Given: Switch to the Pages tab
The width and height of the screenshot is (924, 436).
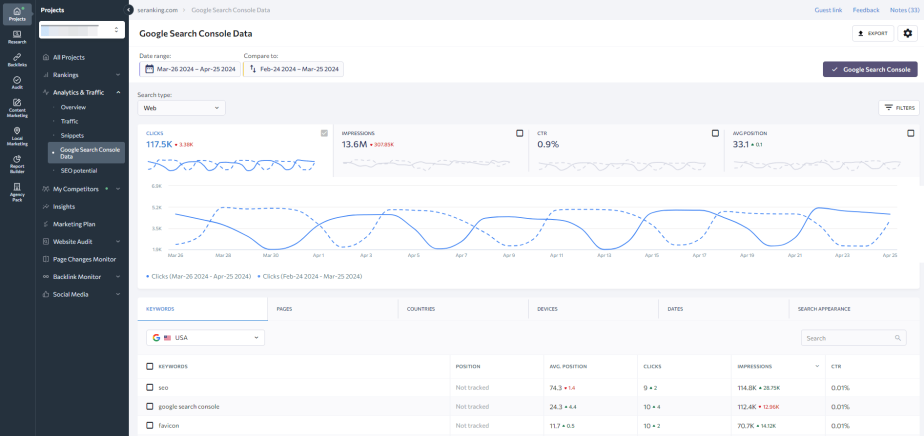Looking at the screenshot, I should pyautogui.click(x=284, y=309).
